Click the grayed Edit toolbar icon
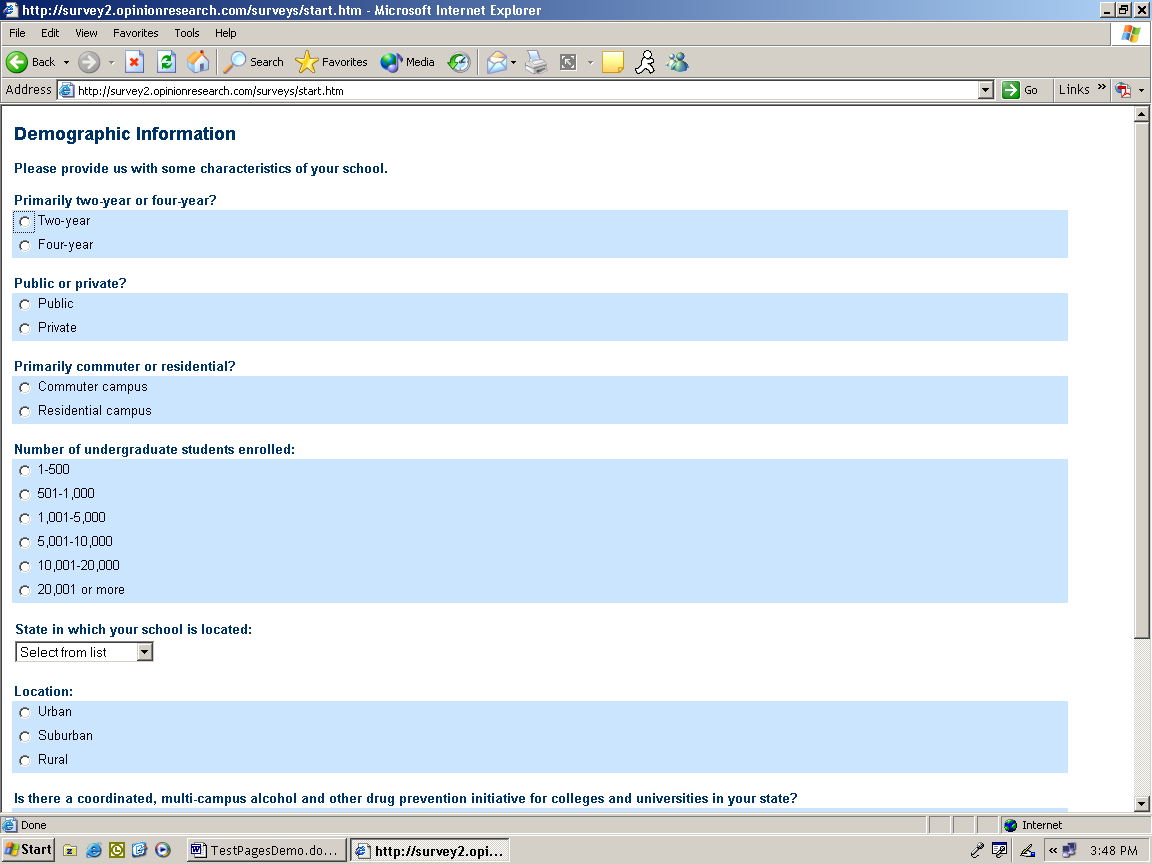1152x864 pixels. [569, 62]
